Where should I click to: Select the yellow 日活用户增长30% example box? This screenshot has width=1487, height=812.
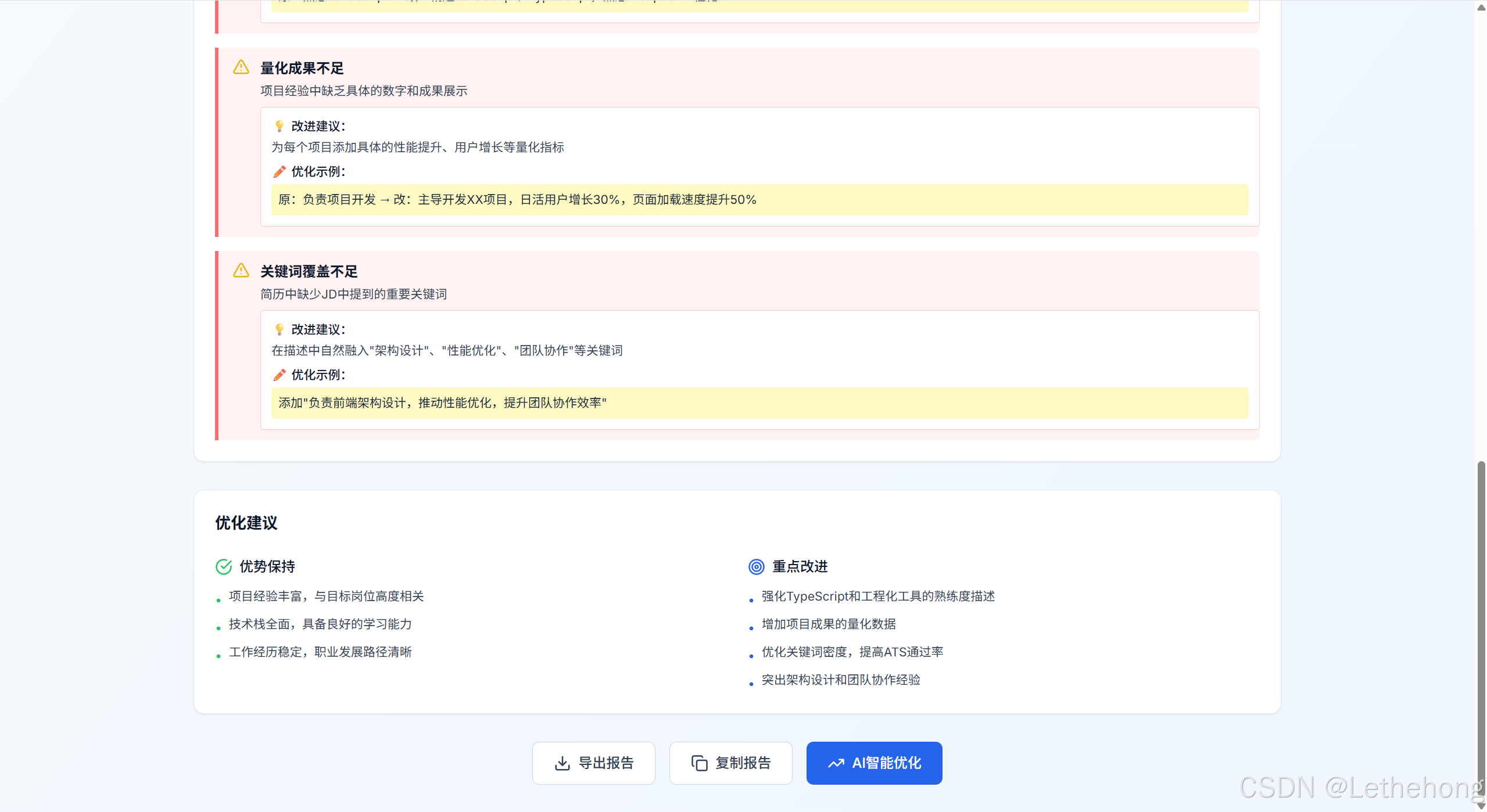[759, 200]
